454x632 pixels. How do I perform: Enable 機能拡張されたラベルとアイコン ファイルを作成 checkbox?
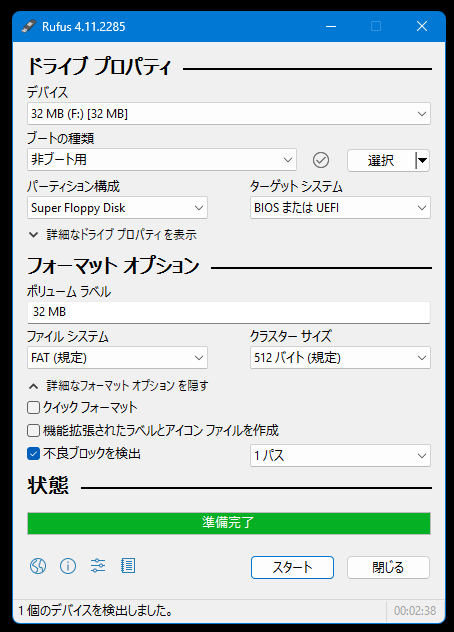tap(33, 430)
